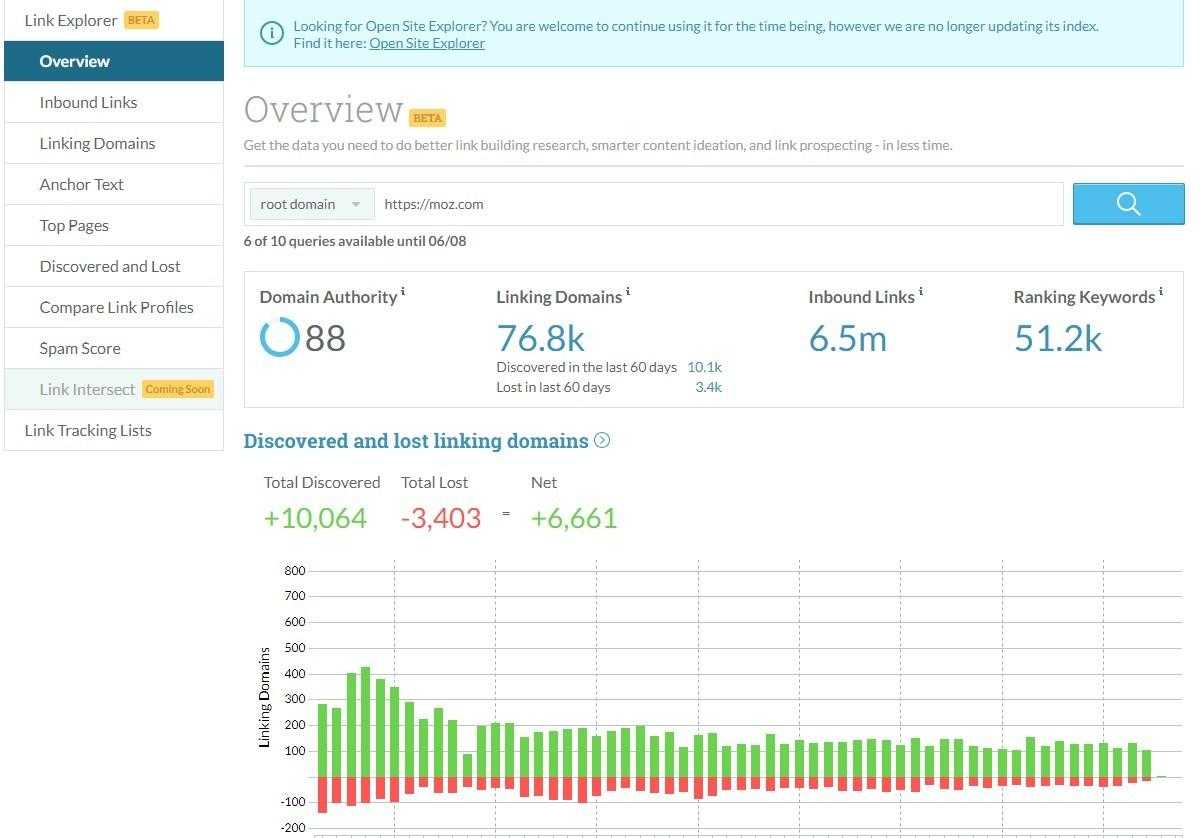1201x838 pixels.
Task: Open Compare Link Profiles
Action: [x=116, y=307]
